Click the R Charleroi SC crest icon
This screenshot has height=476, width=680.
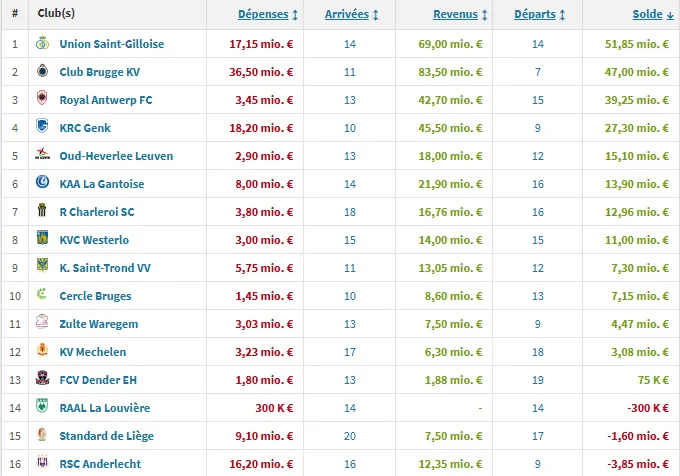[x=42, y=212]
